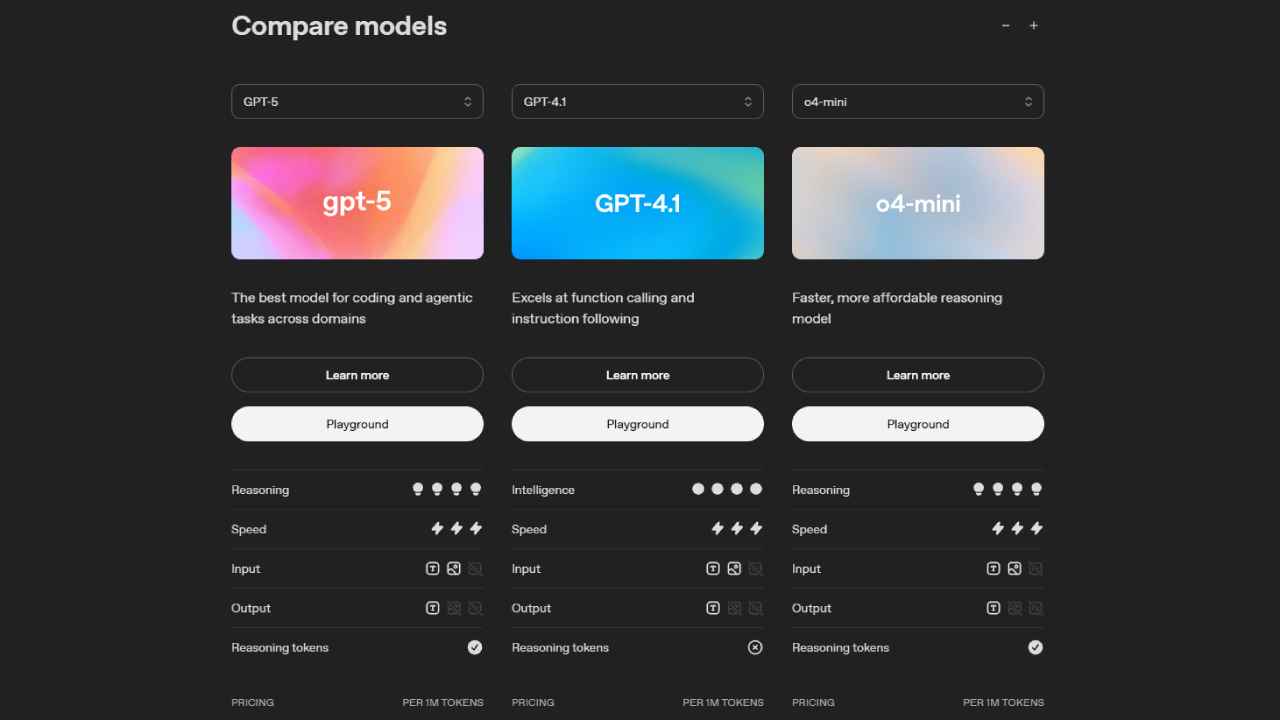The width and height of the screenshot is (1280, 720).
Task: Click the crossed Reasoning tokens indicator for GPT-4.1
Action: coord(755,647)
